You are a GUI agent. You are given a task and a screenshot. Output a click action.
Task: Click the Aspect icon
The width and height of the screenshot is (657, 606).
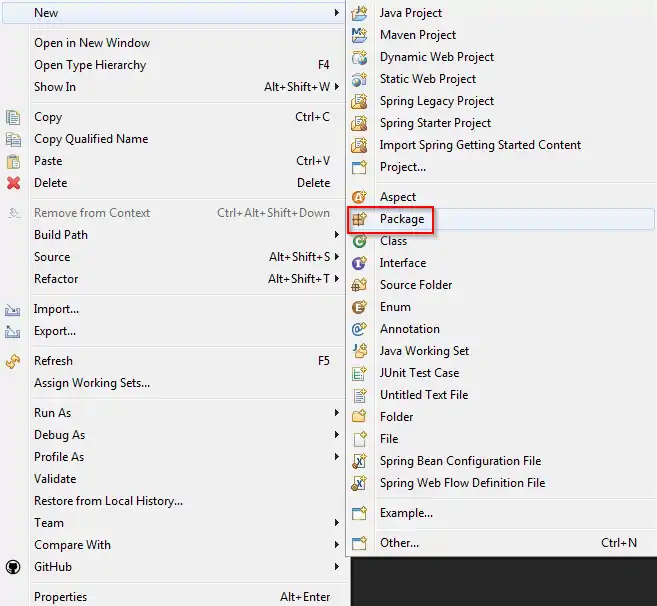359,197
